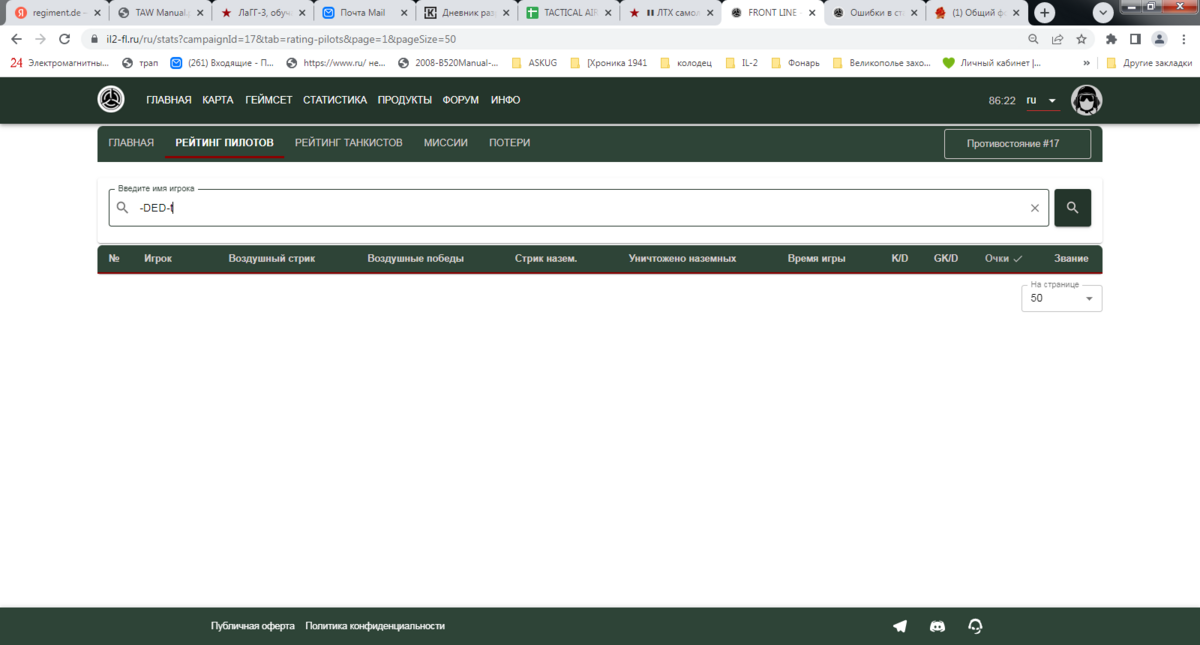Select the Потери tab
This screenshot has width=1200, height=645.
[509, 143]
